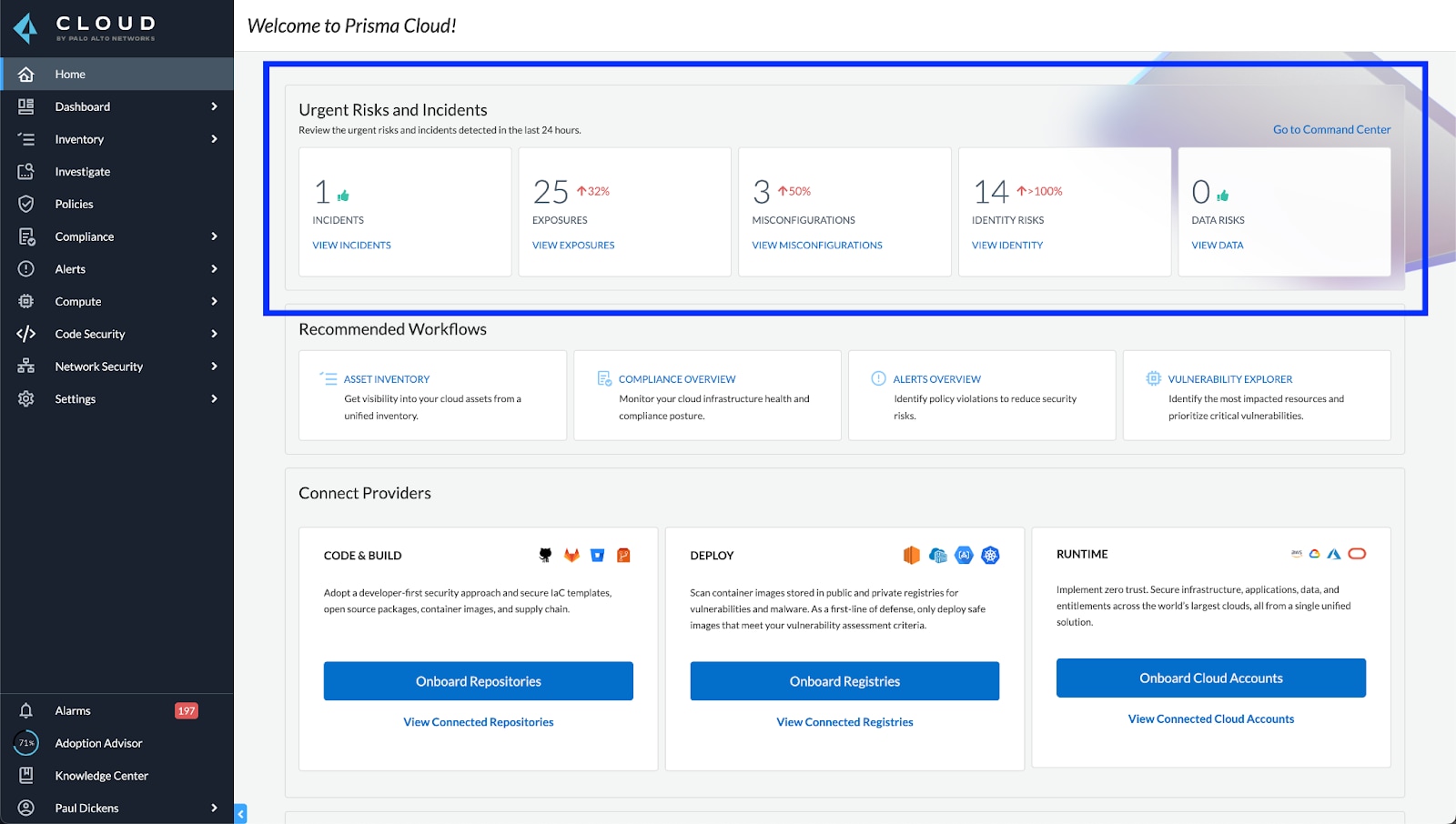Click the Policies shield icon
This screenshot has height=824, width=1456.
click(26, 204)
